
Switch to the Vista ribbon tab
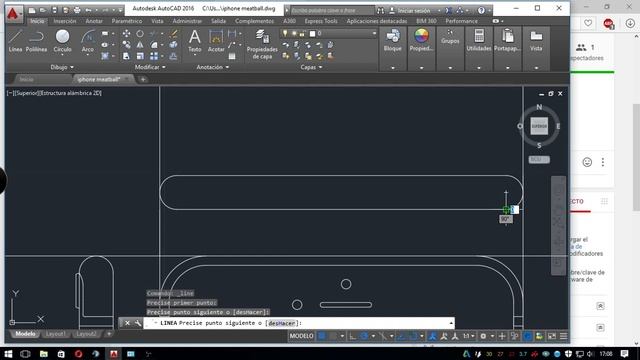click(x=157, y=21)
